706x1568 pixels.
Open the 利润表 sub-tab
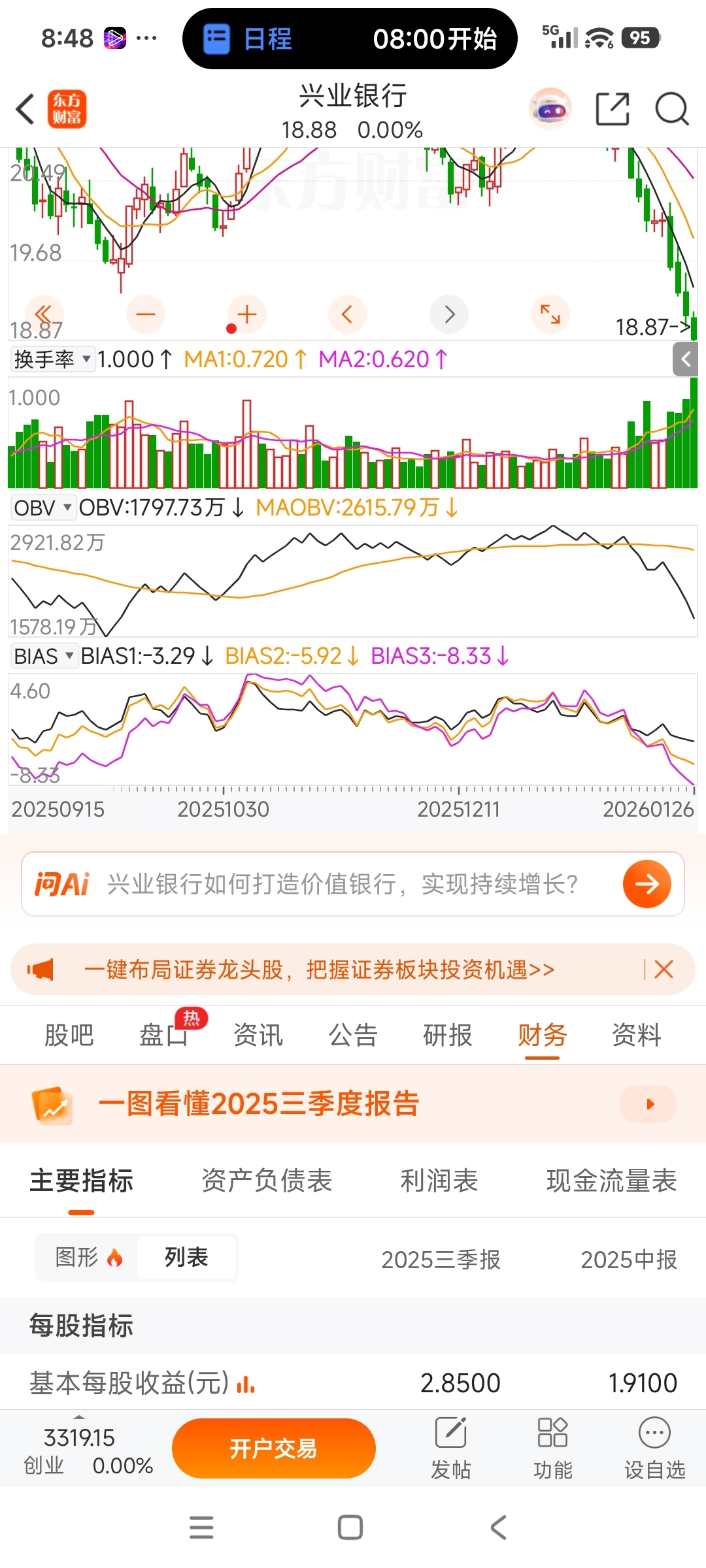tap(439, 1181)
